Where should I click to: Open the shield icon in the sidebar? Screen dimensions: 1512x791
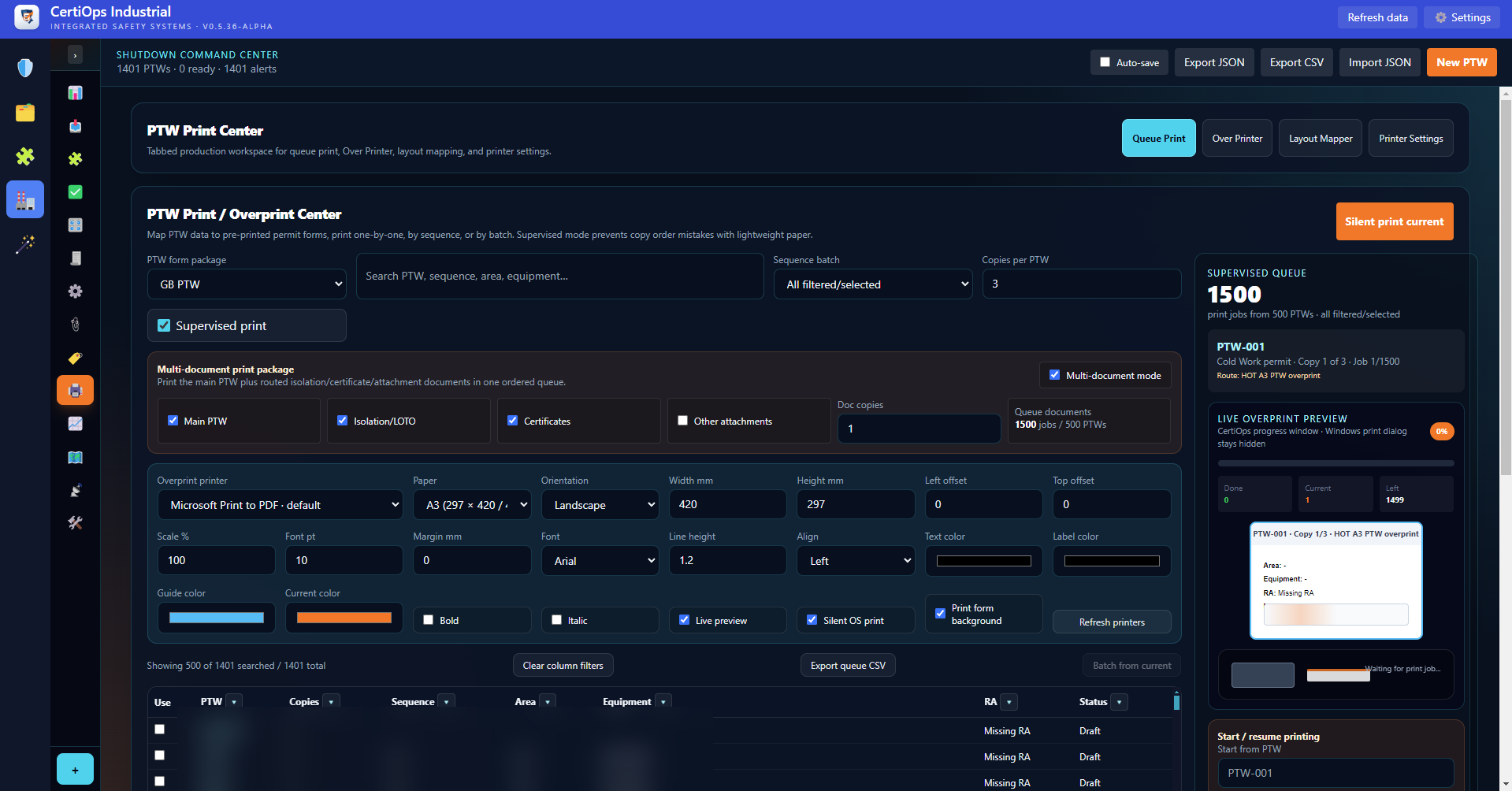click(x=25, y=68)
